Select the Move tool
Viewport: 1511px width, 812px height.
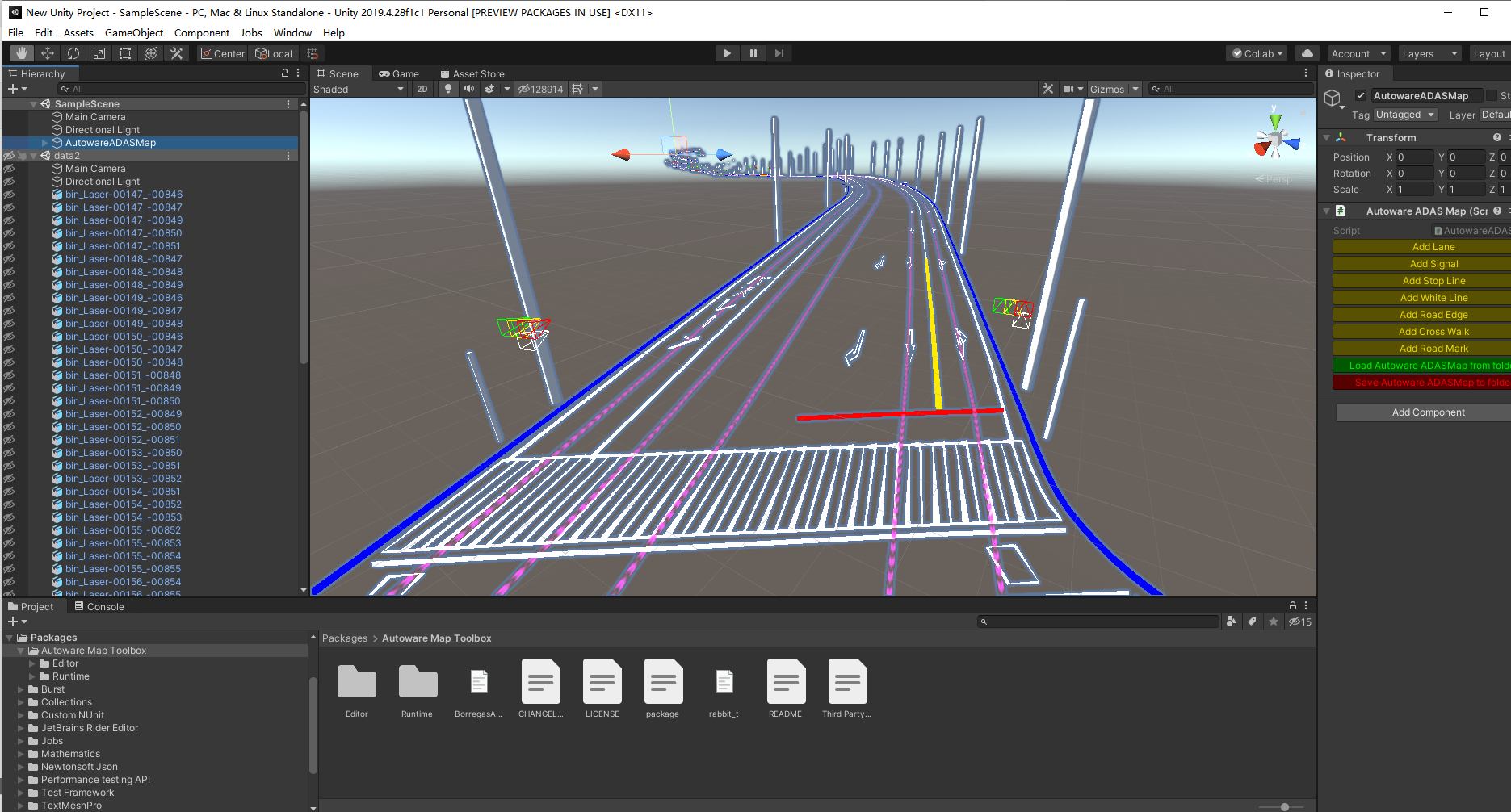point(47,52)
